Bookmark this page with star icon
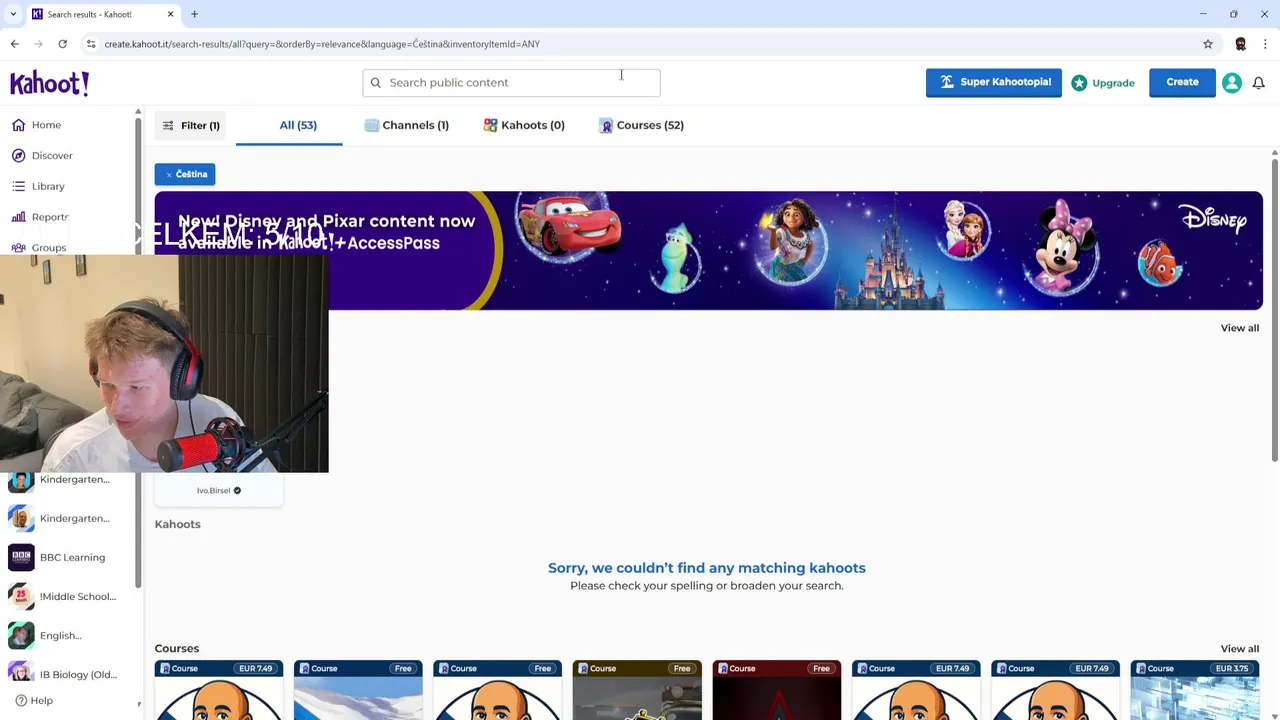 [x=1208, y=44]
